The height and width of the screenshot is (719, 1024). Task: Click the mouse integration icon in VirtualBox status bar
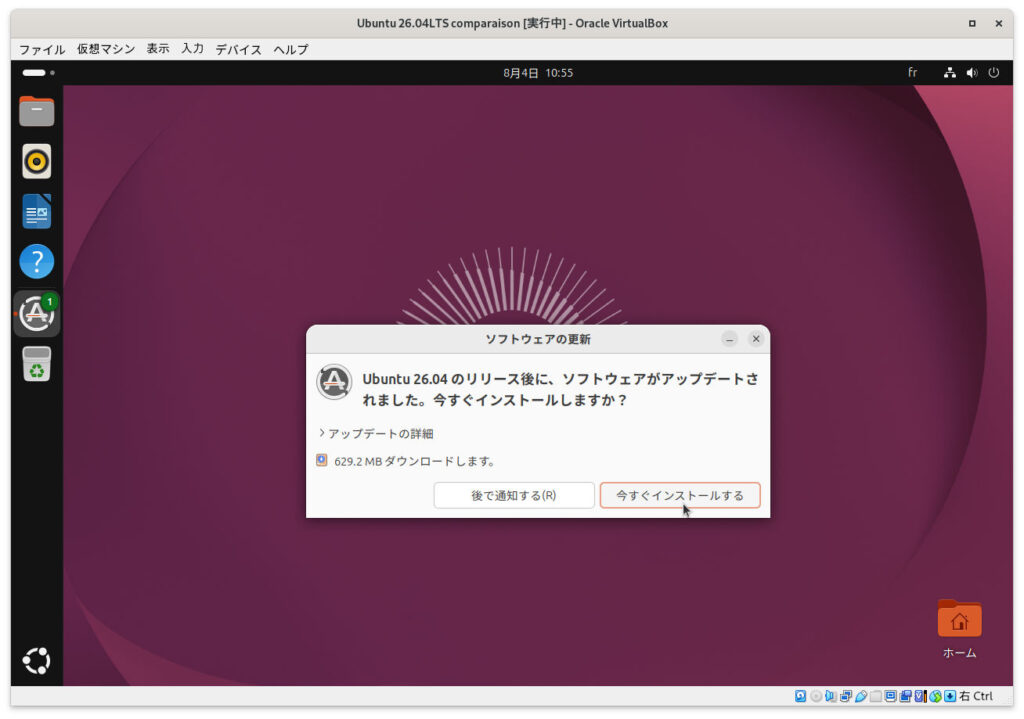point(935,696)
